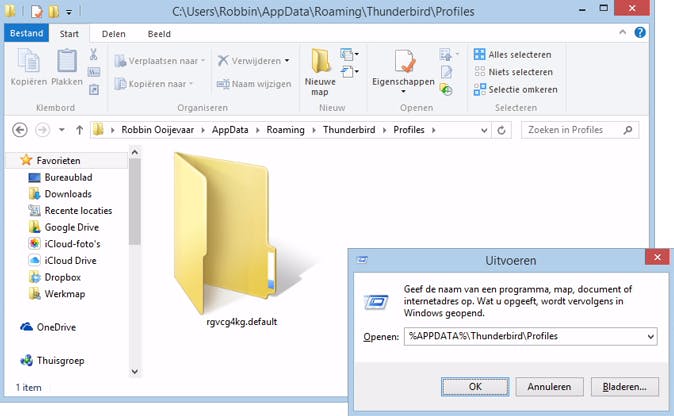Open Explorer help with the question mark icon
The height and width of the screenshot is (416, 674).
pos(640,32)
